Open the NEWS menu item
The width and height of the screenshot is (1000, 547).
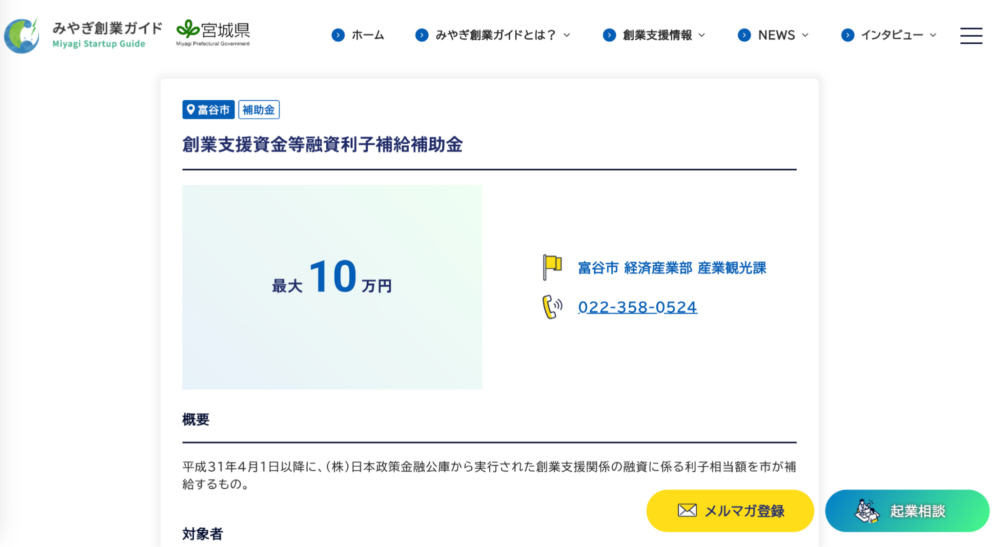[776, 35]
